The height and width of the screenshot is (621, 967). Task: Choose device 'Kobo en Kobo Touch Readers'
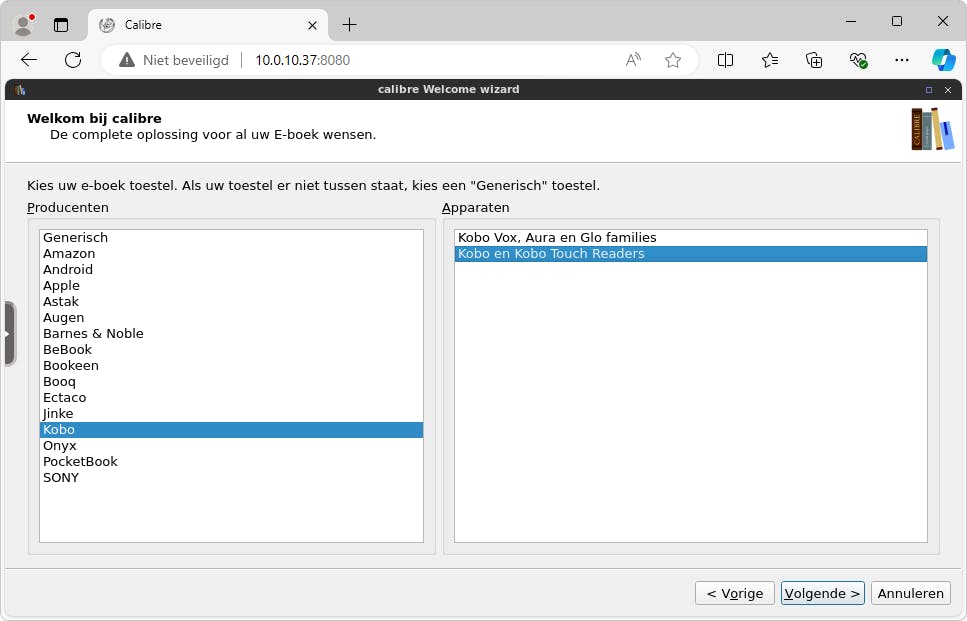pos(691,253)
